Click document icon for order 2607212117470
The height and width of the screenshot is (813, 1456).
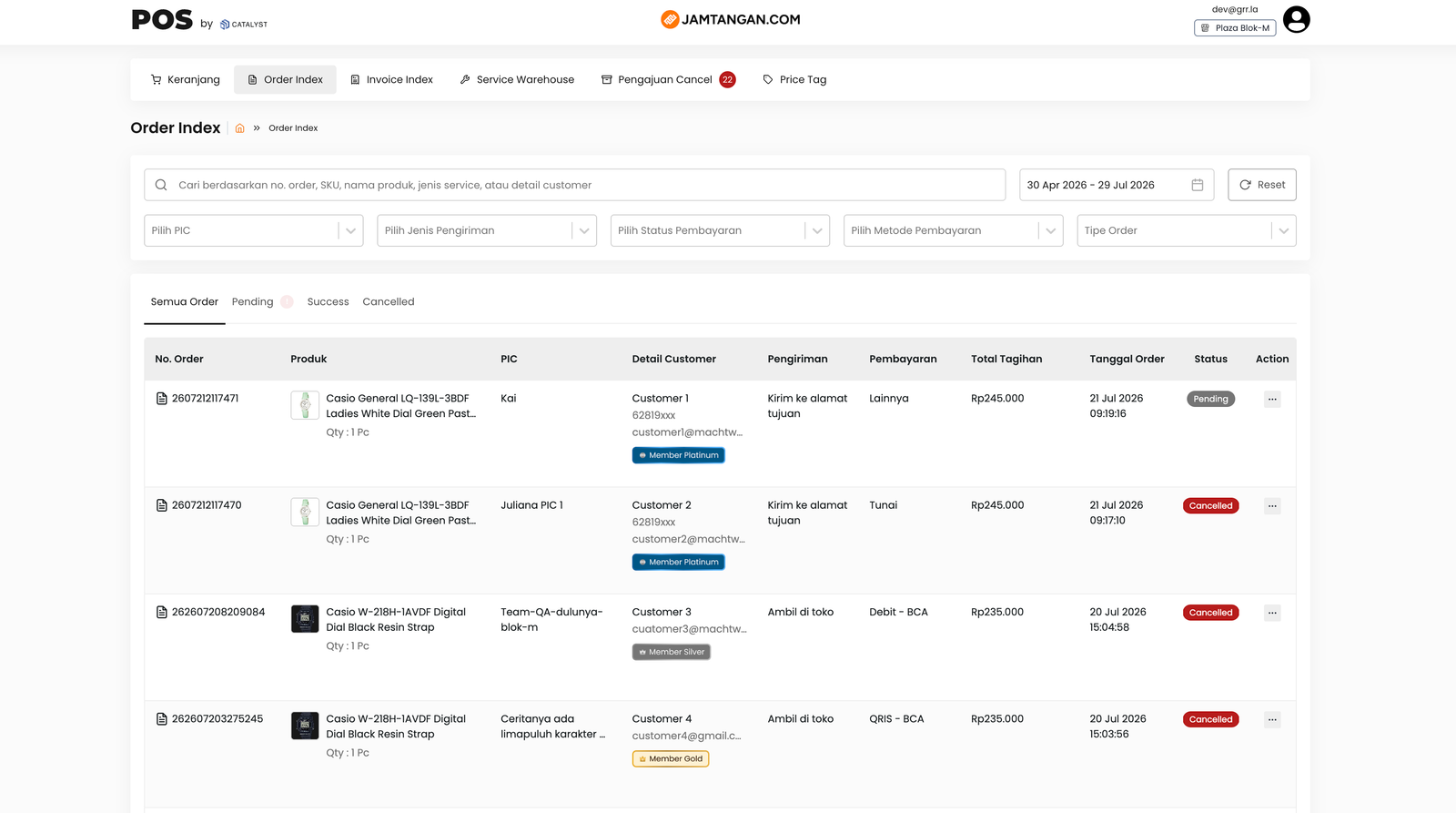point(162,505)
